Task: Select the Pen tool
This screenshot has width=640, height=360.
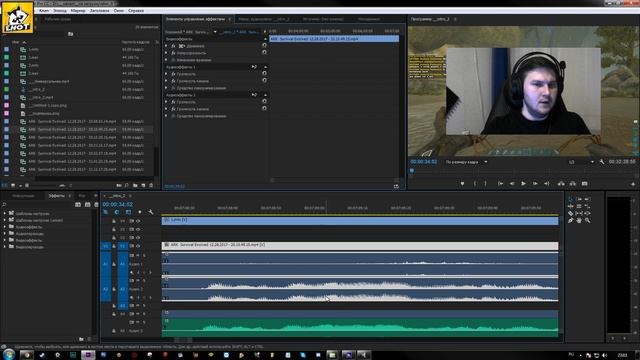Action: click(571, 220)
